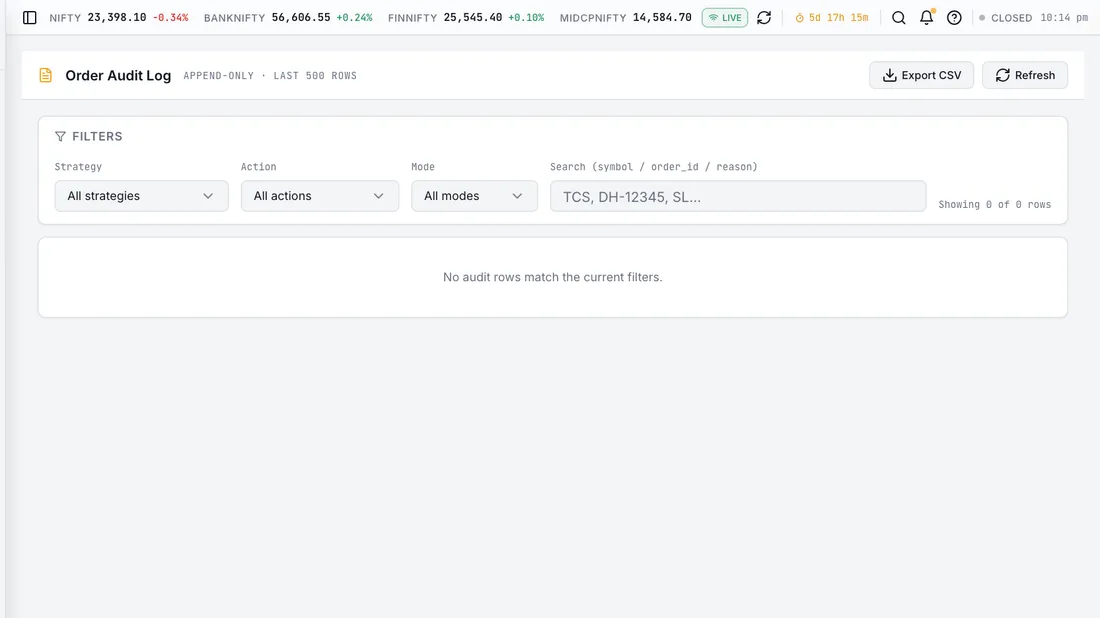The image size is (1100, 618).
Task: Click the FINNIFTY 25,545.40 ticker
Action: (466, 18)
